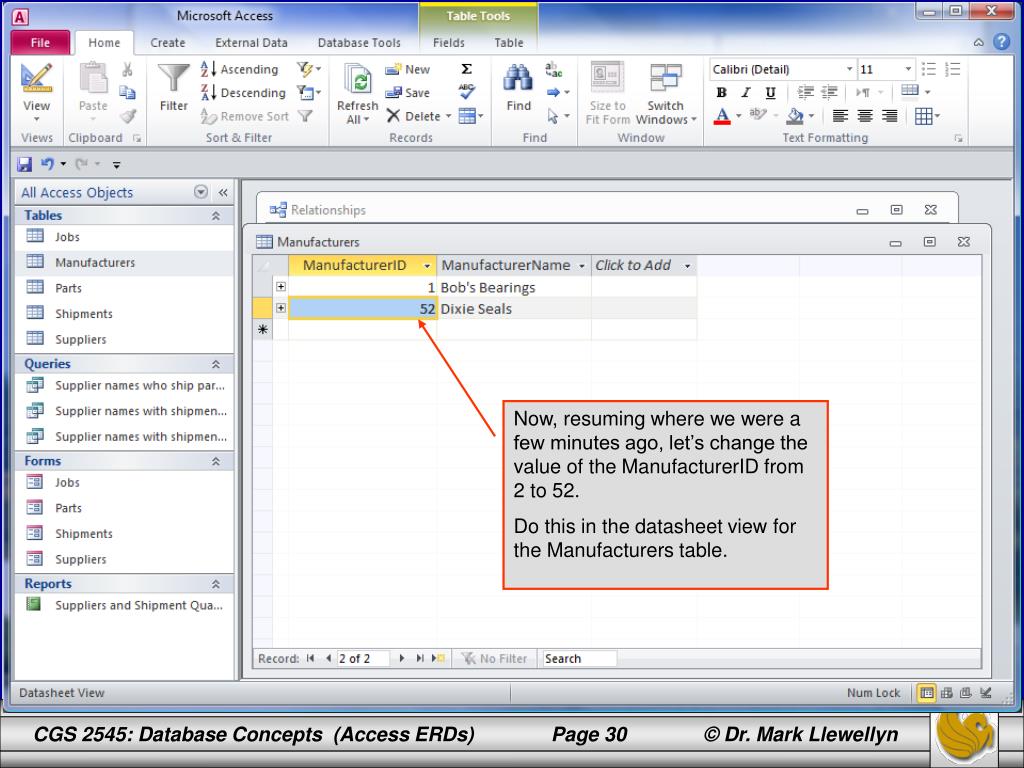1024x768 pixels.
Task: Switch to the External Data tab
Action: pyautogui.click(x=251, y=42)
